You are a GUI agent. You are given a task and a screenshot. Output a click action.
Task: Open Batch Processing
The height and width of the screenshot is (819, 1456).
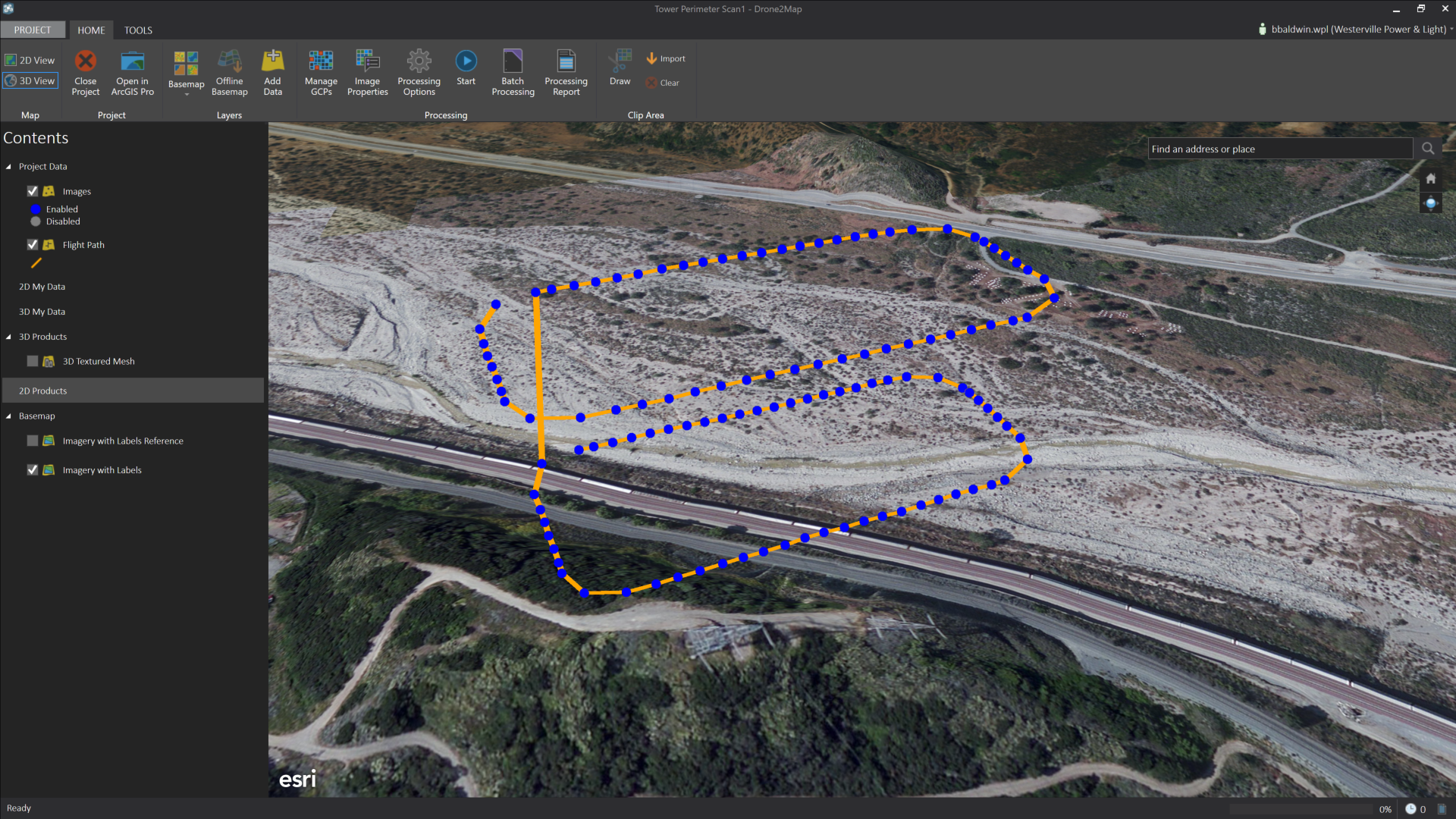pos(513,73)
